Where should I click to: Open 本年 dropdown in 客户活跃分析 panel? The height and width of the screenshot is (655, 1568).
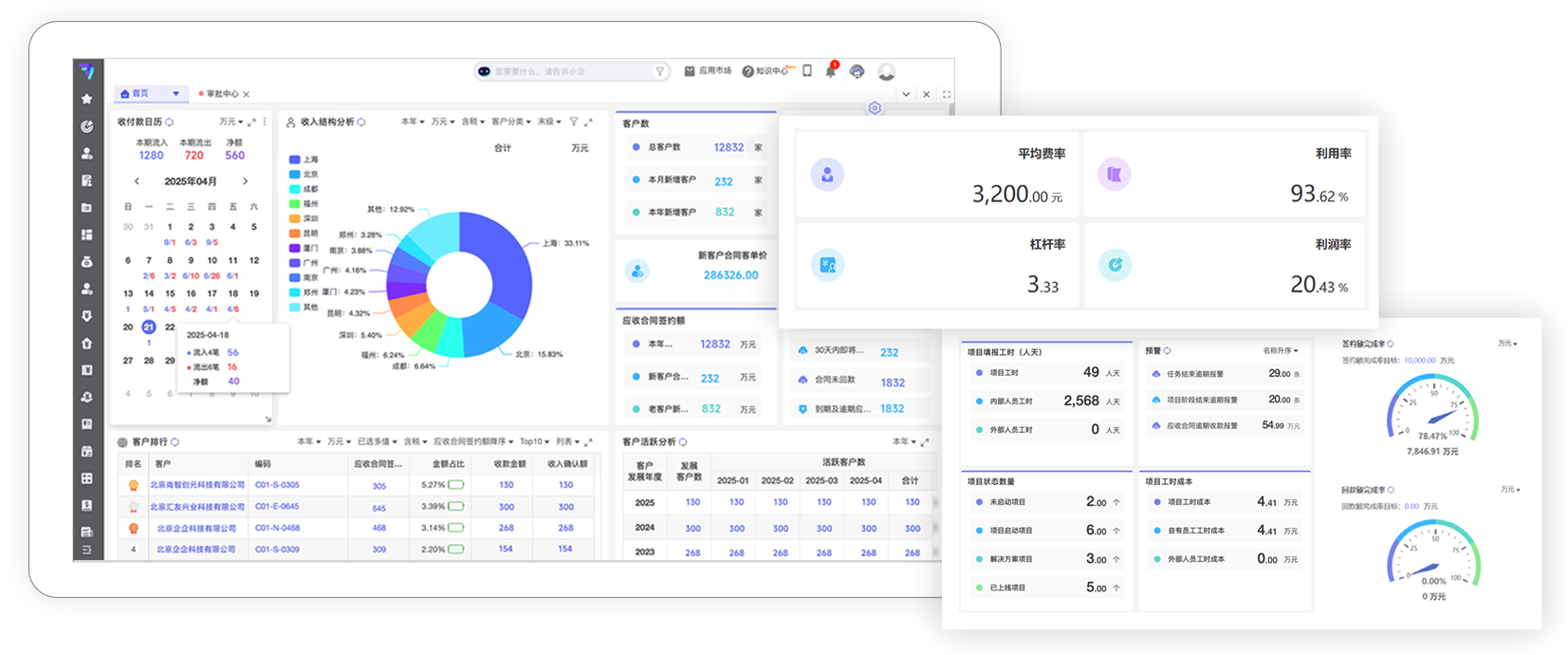(x=904, y=442)
